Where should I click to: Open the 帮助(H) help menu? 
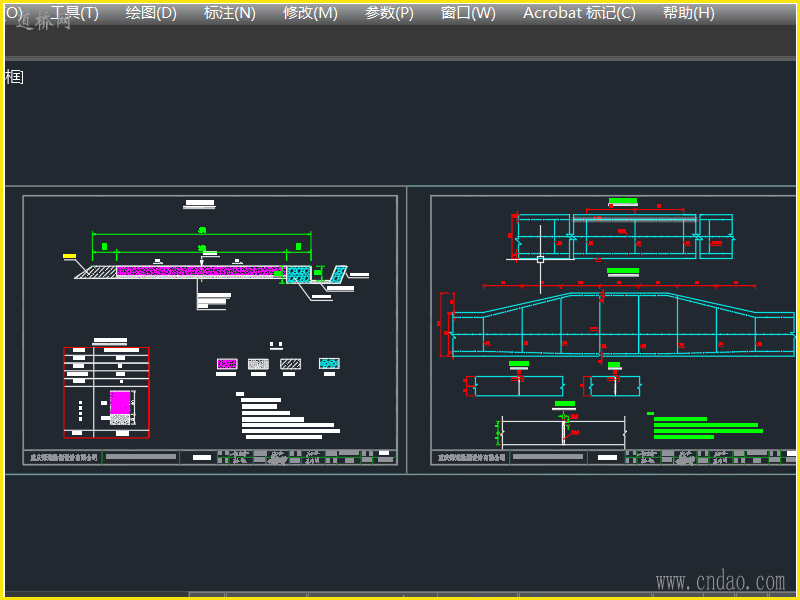click(688, 13)
